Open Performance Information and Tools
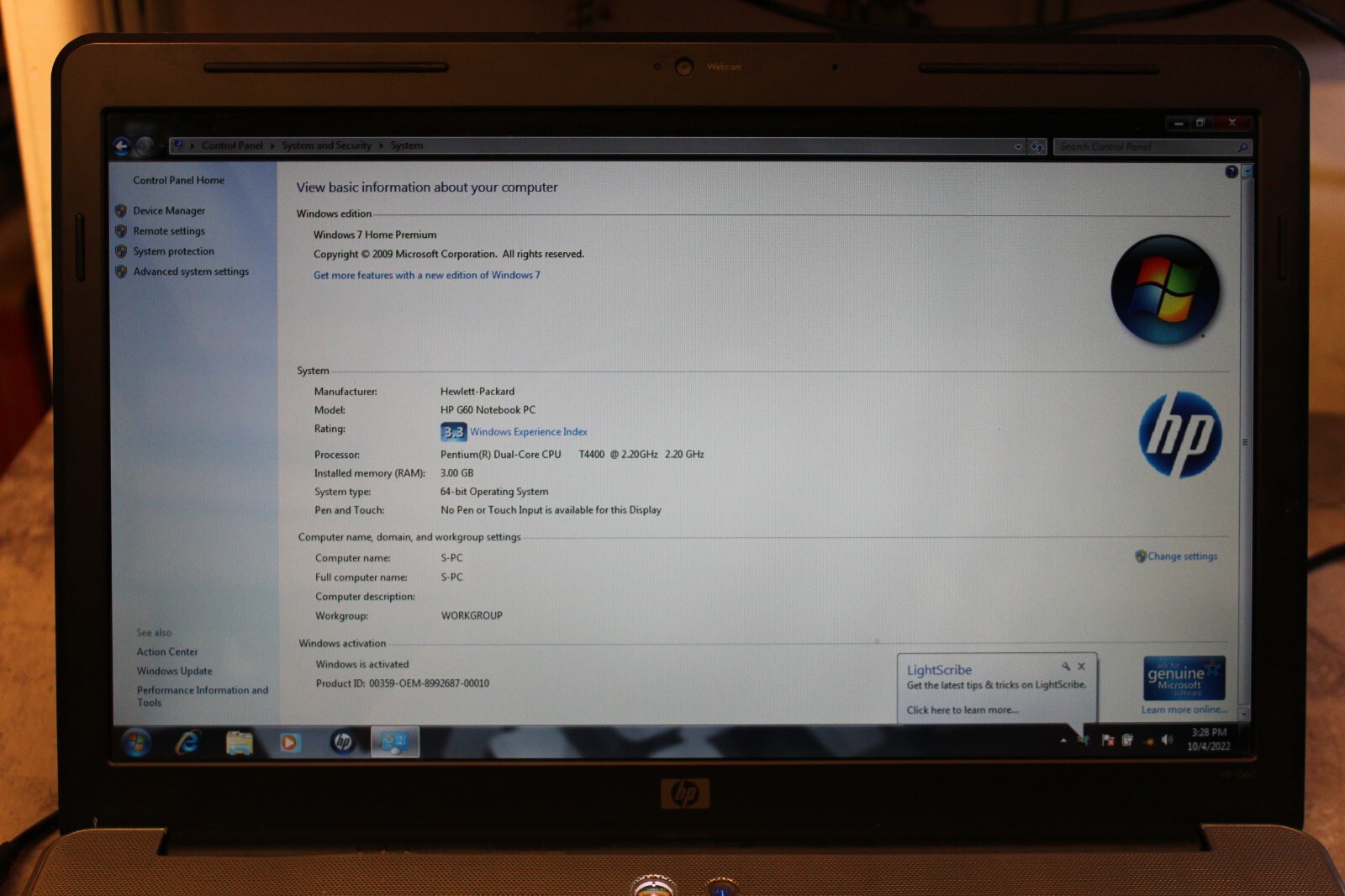Image resolution: width=1345 pixels, height=896 pixels. pyautogui.click(x=203, y=697)
